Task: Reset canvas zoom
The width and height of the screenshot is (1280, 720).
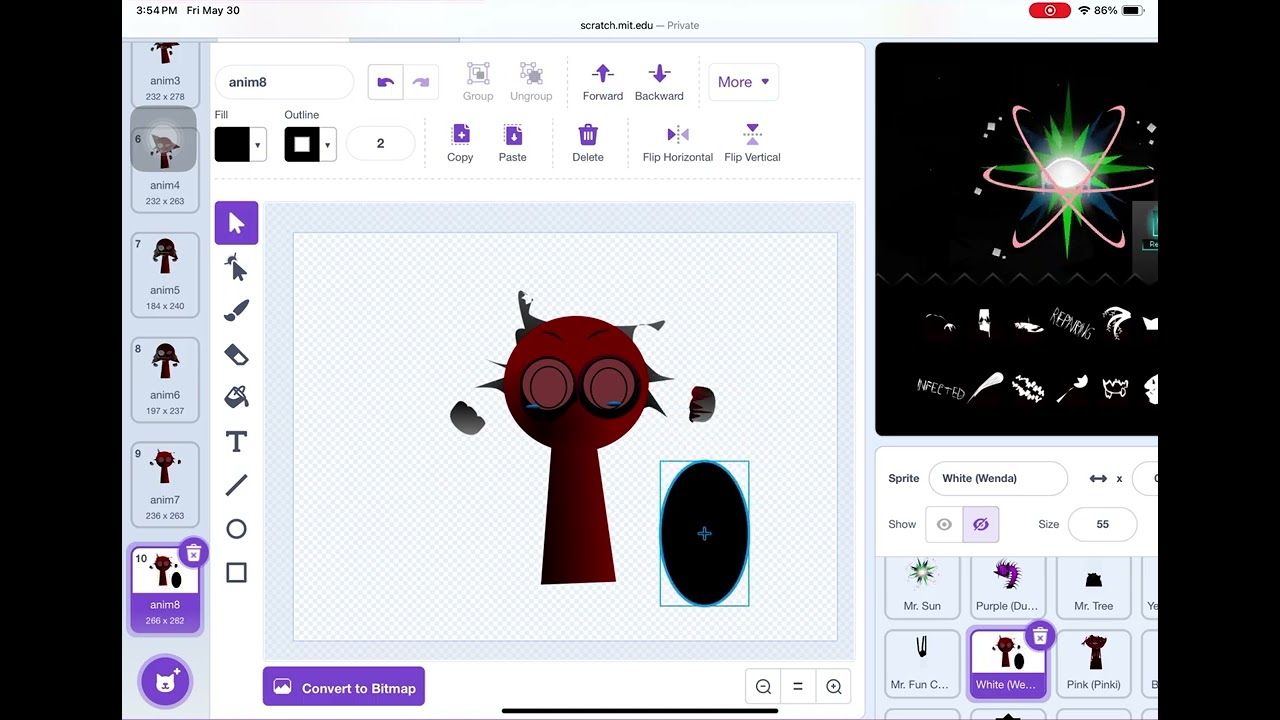Action: (798, 687)
